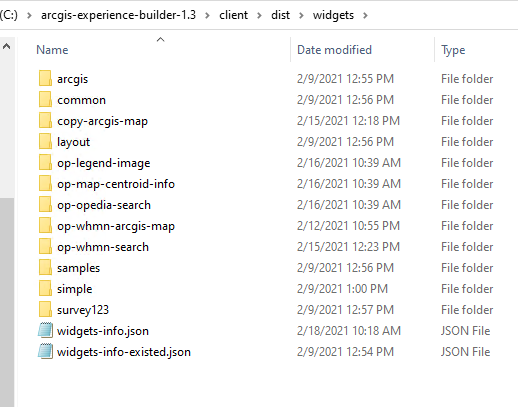Select the op-map-centroid-info folder name
Viewport: 518px width, 407px height.
point(116,184)
